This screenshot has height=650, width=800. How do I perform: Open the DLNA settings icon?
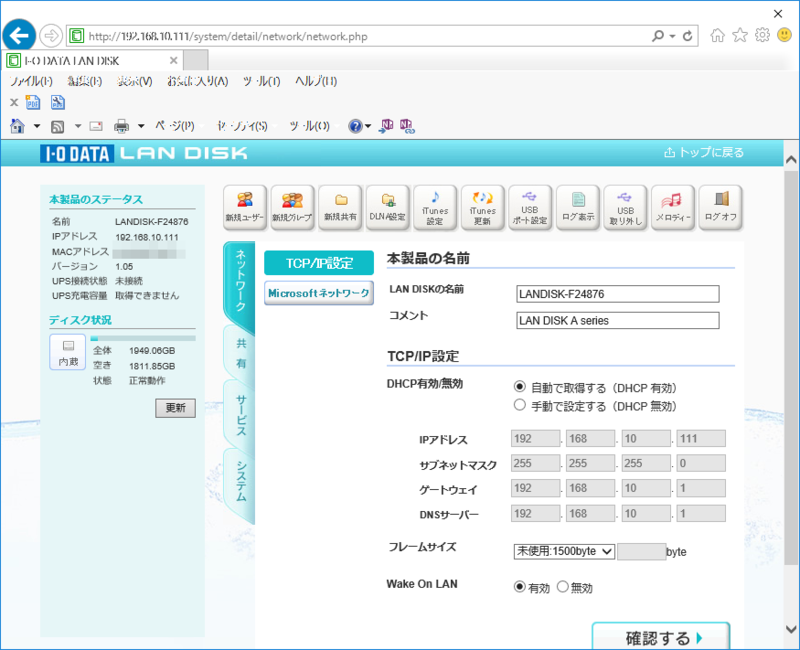point(387,207)
